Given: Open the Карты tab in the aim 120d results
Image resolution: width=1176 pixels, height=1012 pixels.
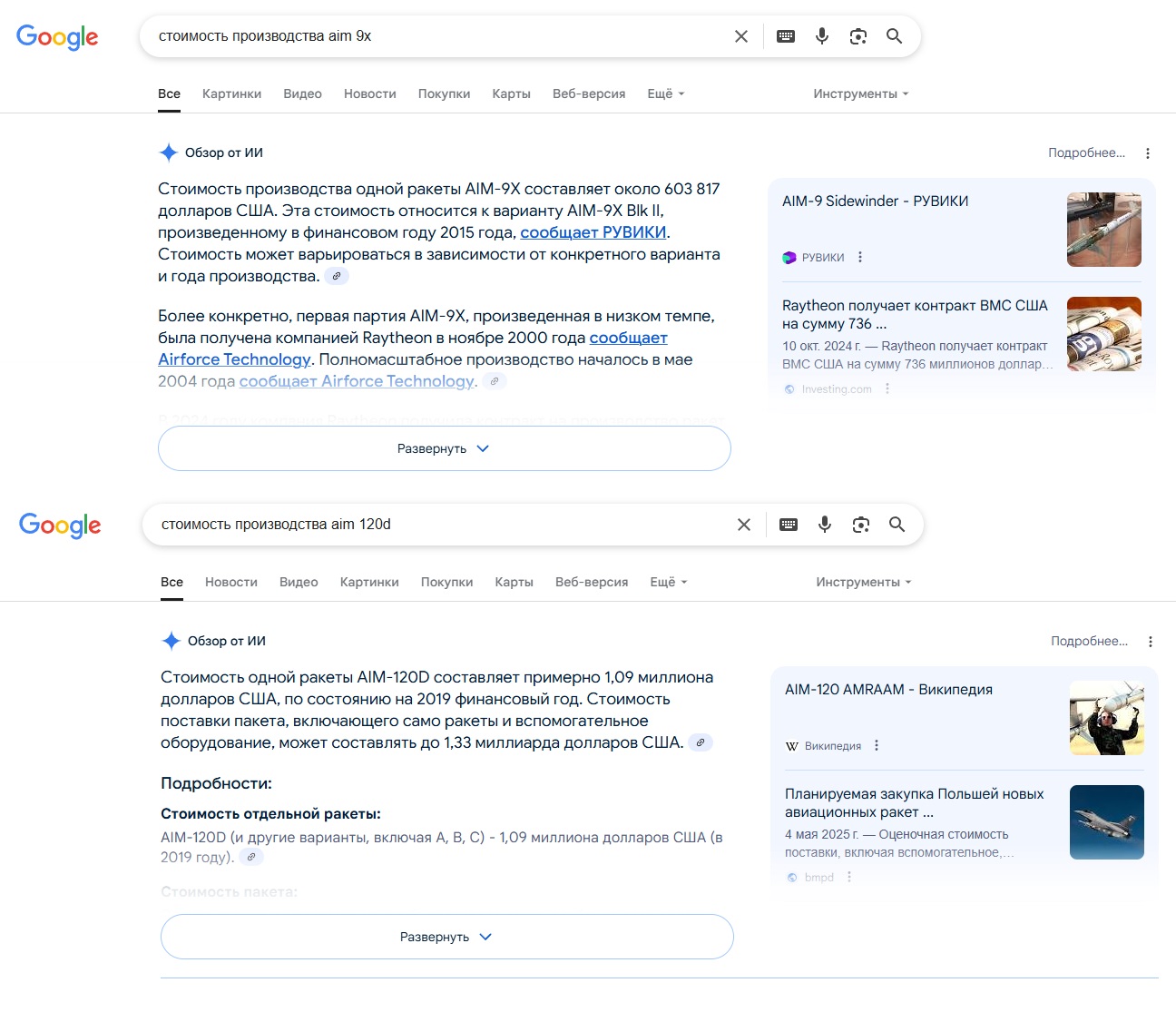Looking at the screenshot, I should (514, 582).
